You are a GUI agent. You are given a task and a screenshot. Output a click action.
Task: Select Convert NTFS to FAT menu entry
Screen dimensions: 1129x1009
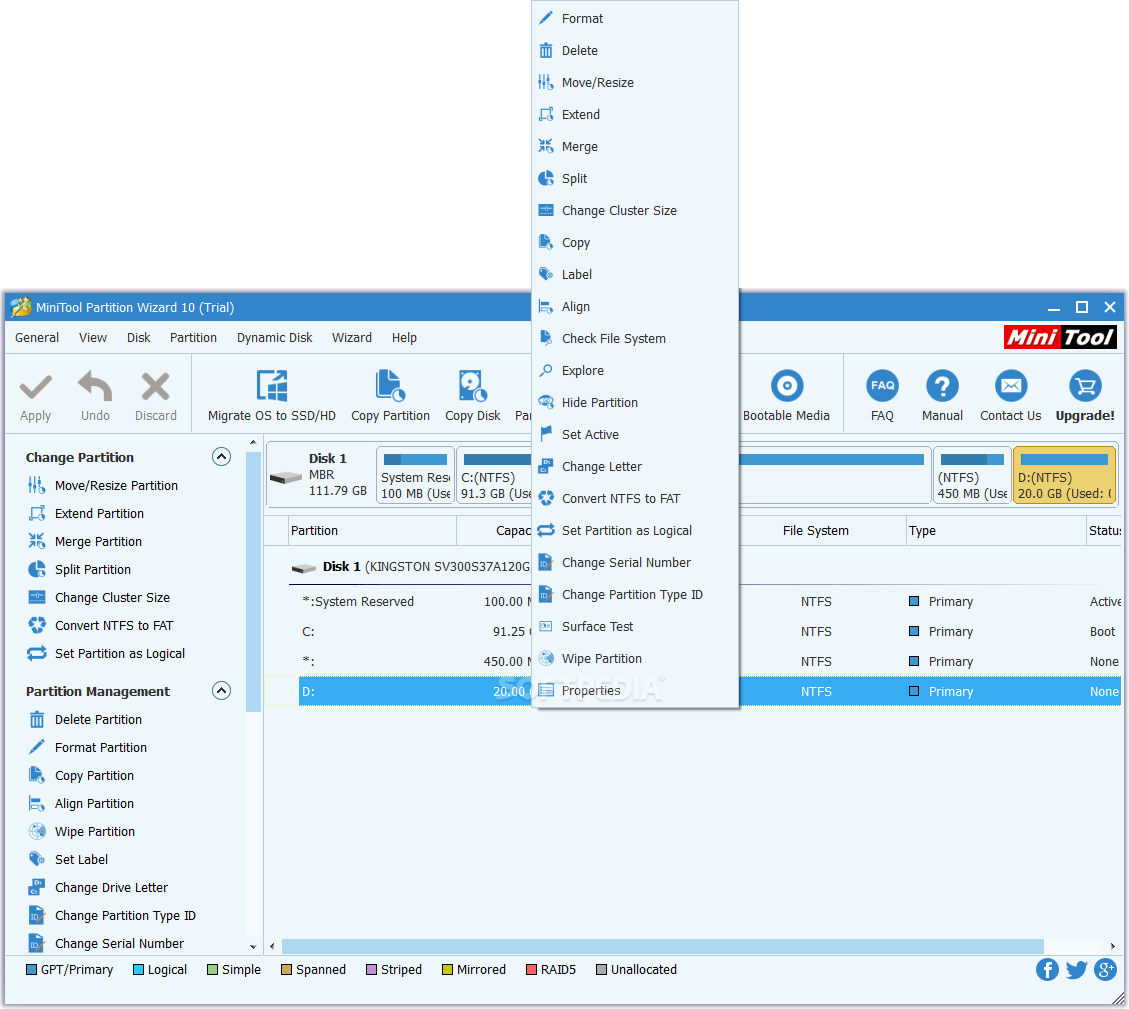(635, 498)
